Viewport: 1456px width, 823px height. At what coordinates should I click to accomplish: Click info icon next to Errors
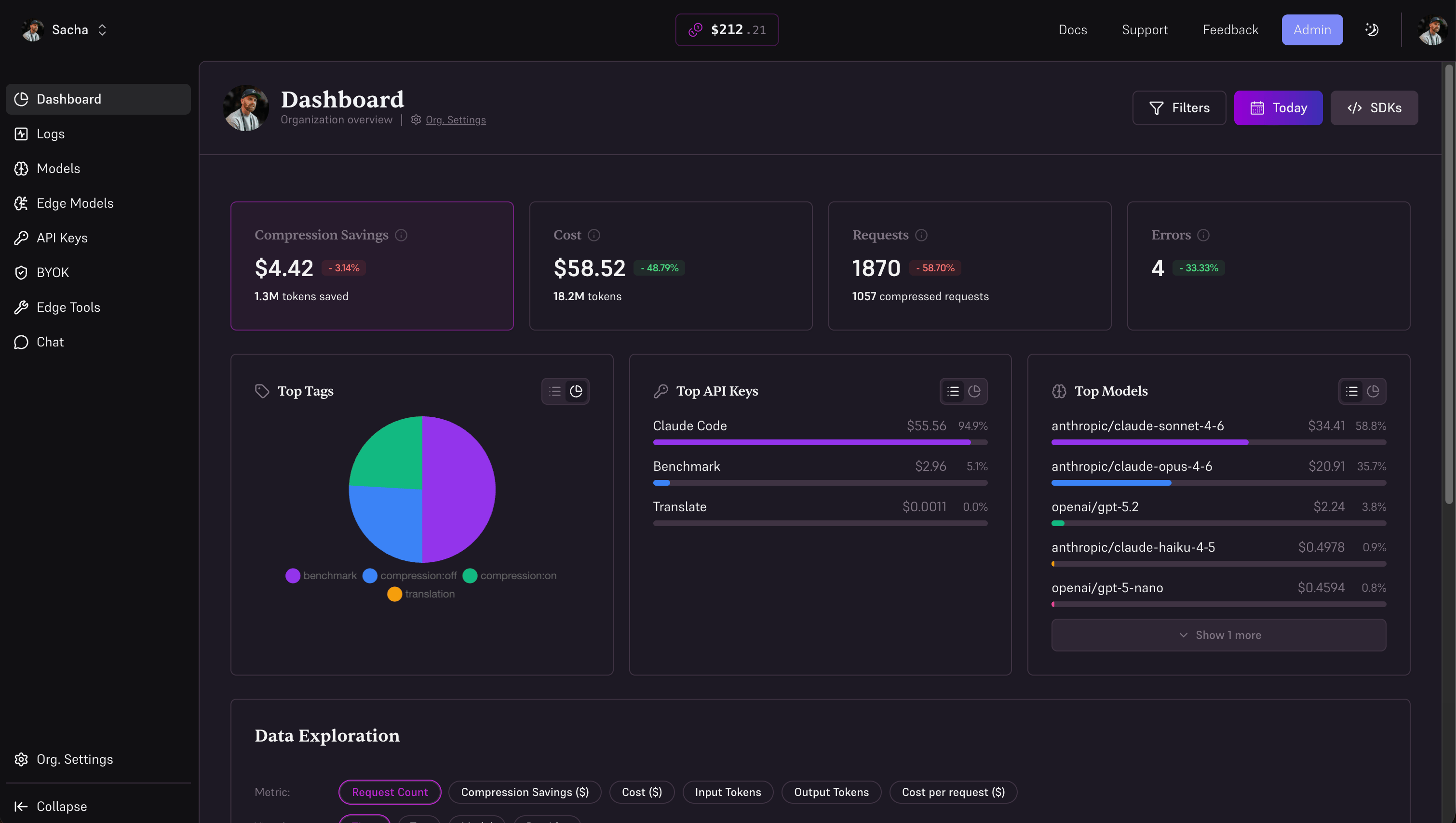pos(1203,235)
